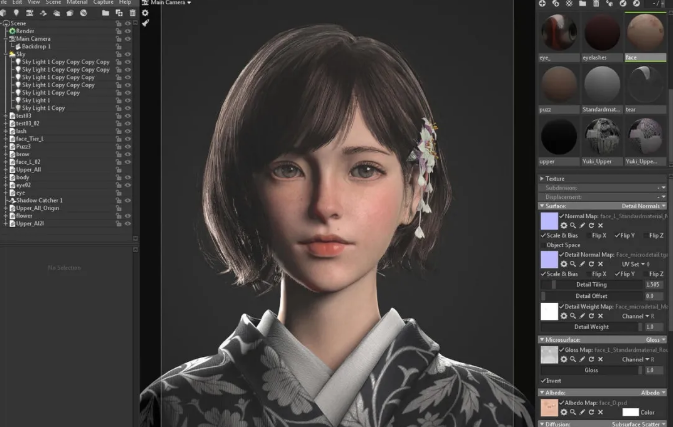
Task: Select Backdrop 1 in scene tree
Action: click(x=36, y=46)
